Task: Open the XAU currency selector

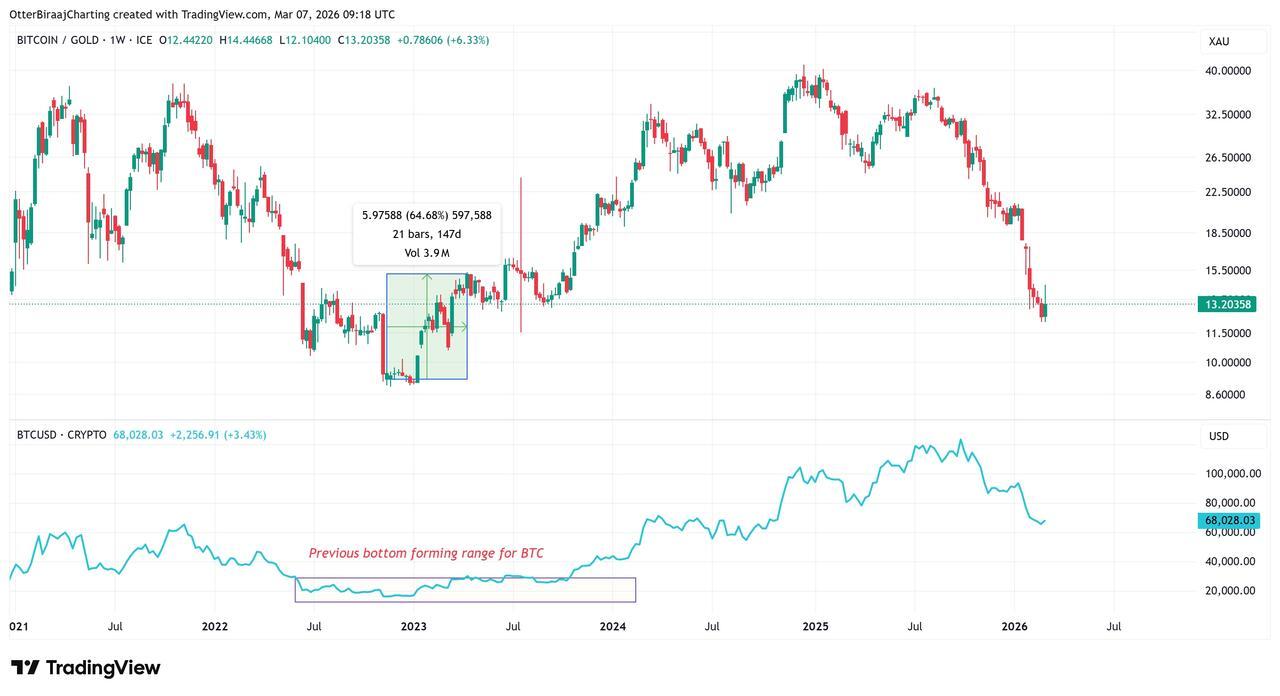Action: coord(1219,41)
